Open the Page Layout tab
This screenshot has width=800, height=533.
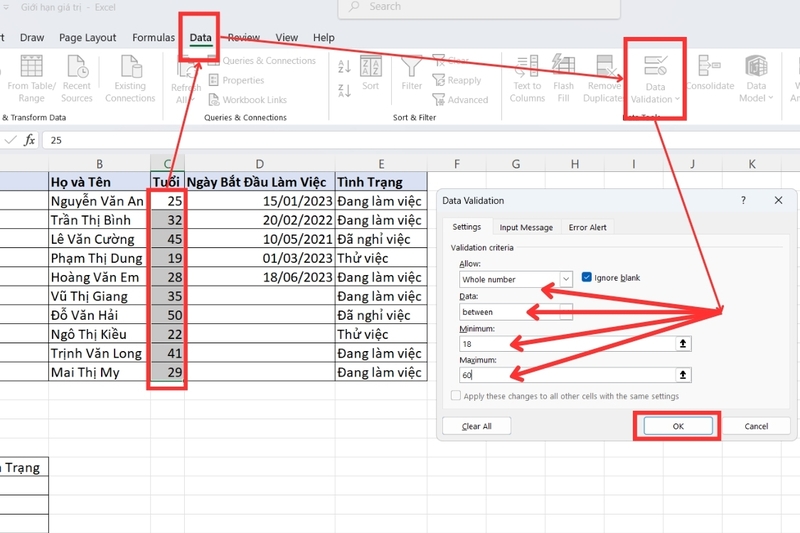click(x=88, y=38)
